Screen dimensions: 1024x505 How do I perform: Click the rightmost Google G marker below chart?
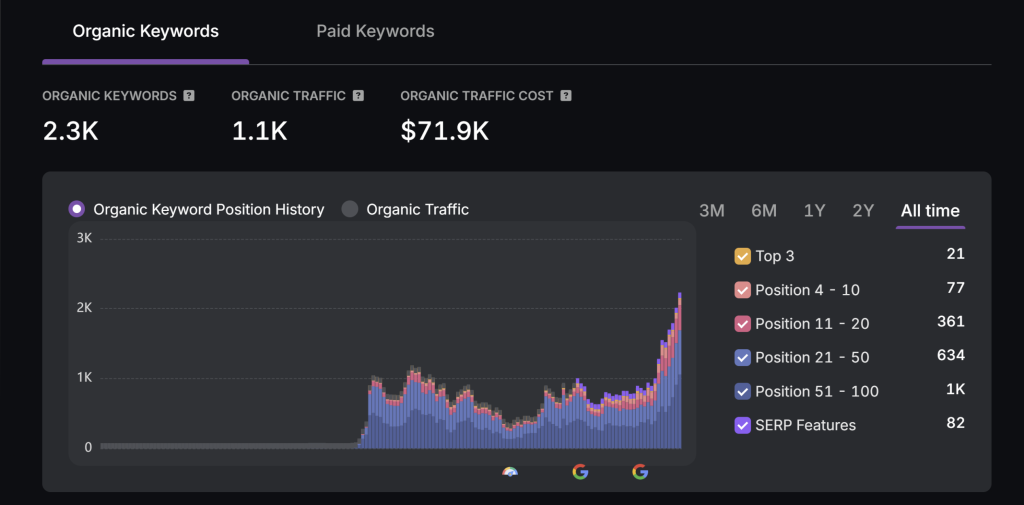point(640,472)
